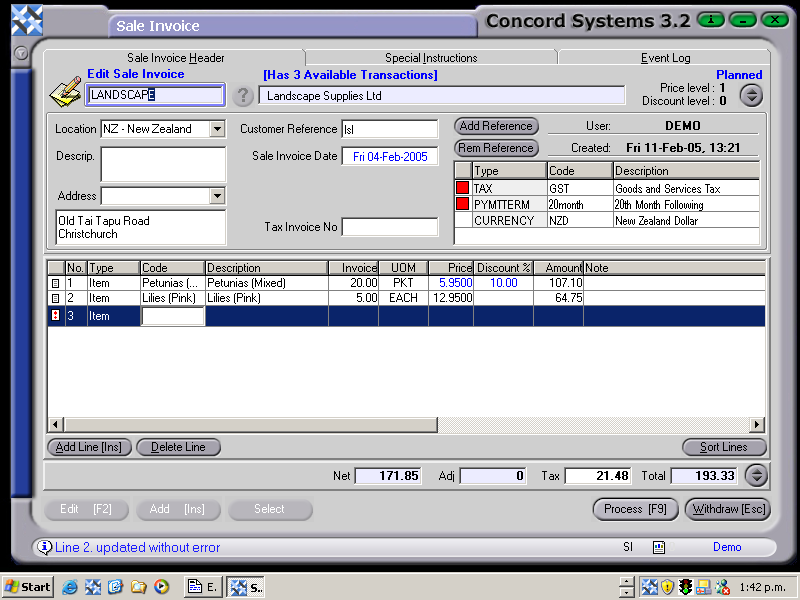This screenshot has width=800, height=600.
Task: Click the red status square next to TAX
Action: 461,187
